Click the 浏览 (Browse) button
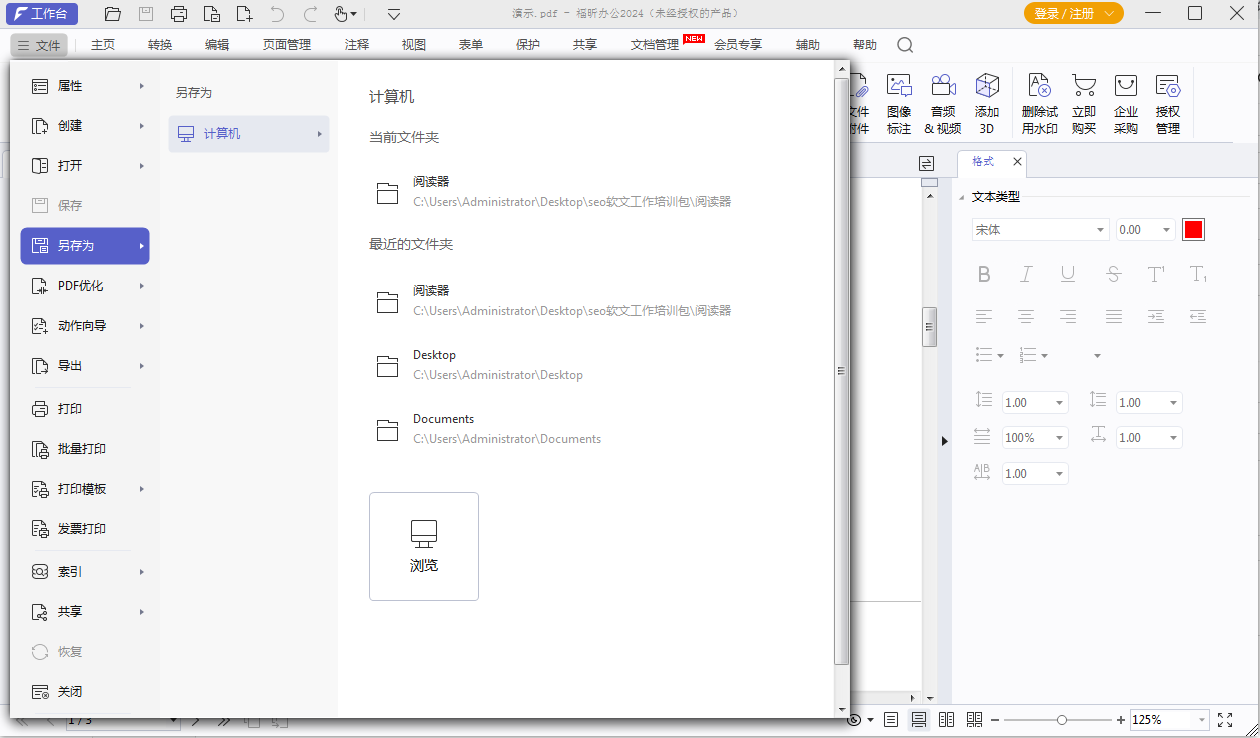This screenshot has width=1260, height=738. (424, 546)
